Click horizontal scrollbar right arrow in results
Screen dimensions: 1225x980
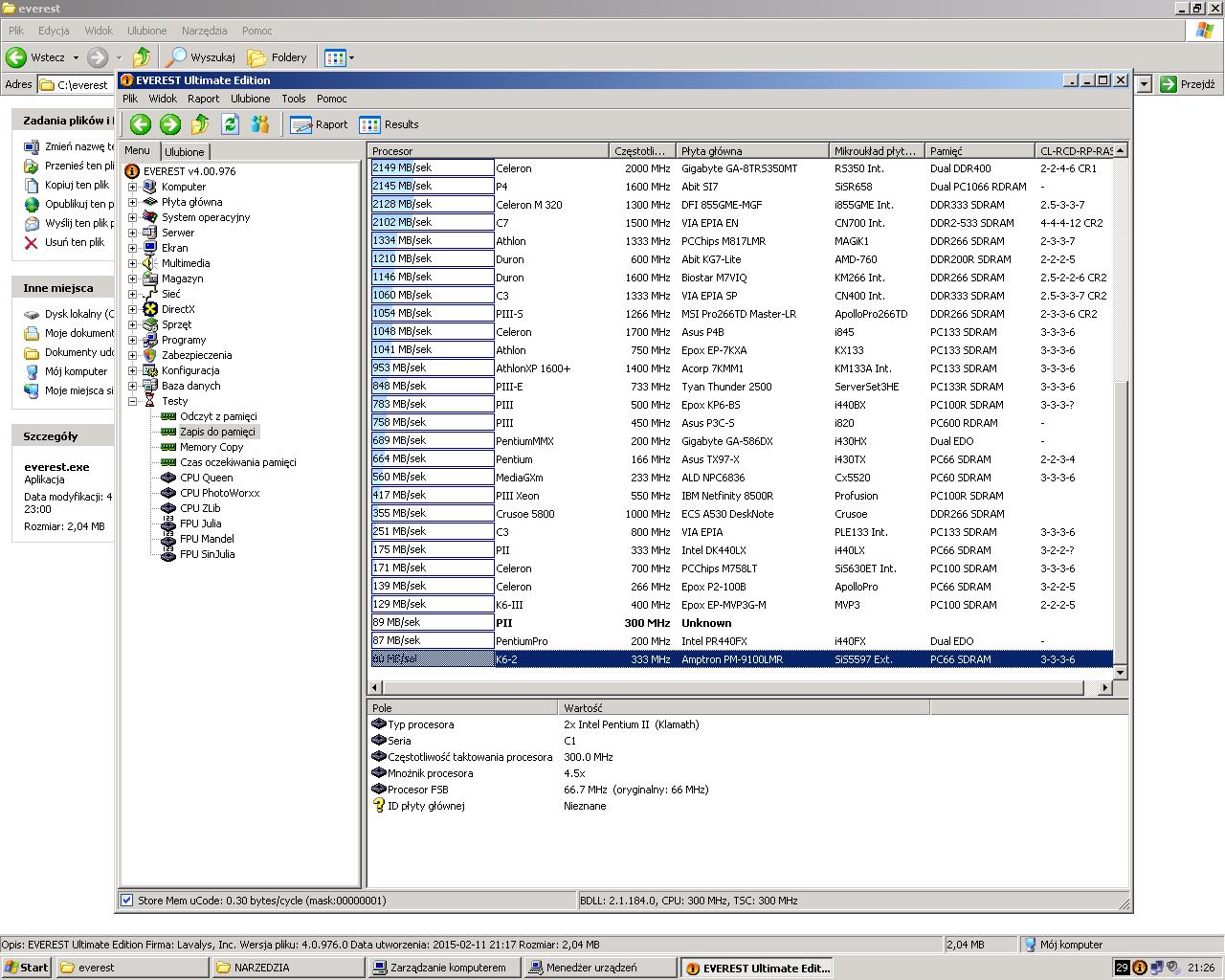click(x=1104, y=687)
